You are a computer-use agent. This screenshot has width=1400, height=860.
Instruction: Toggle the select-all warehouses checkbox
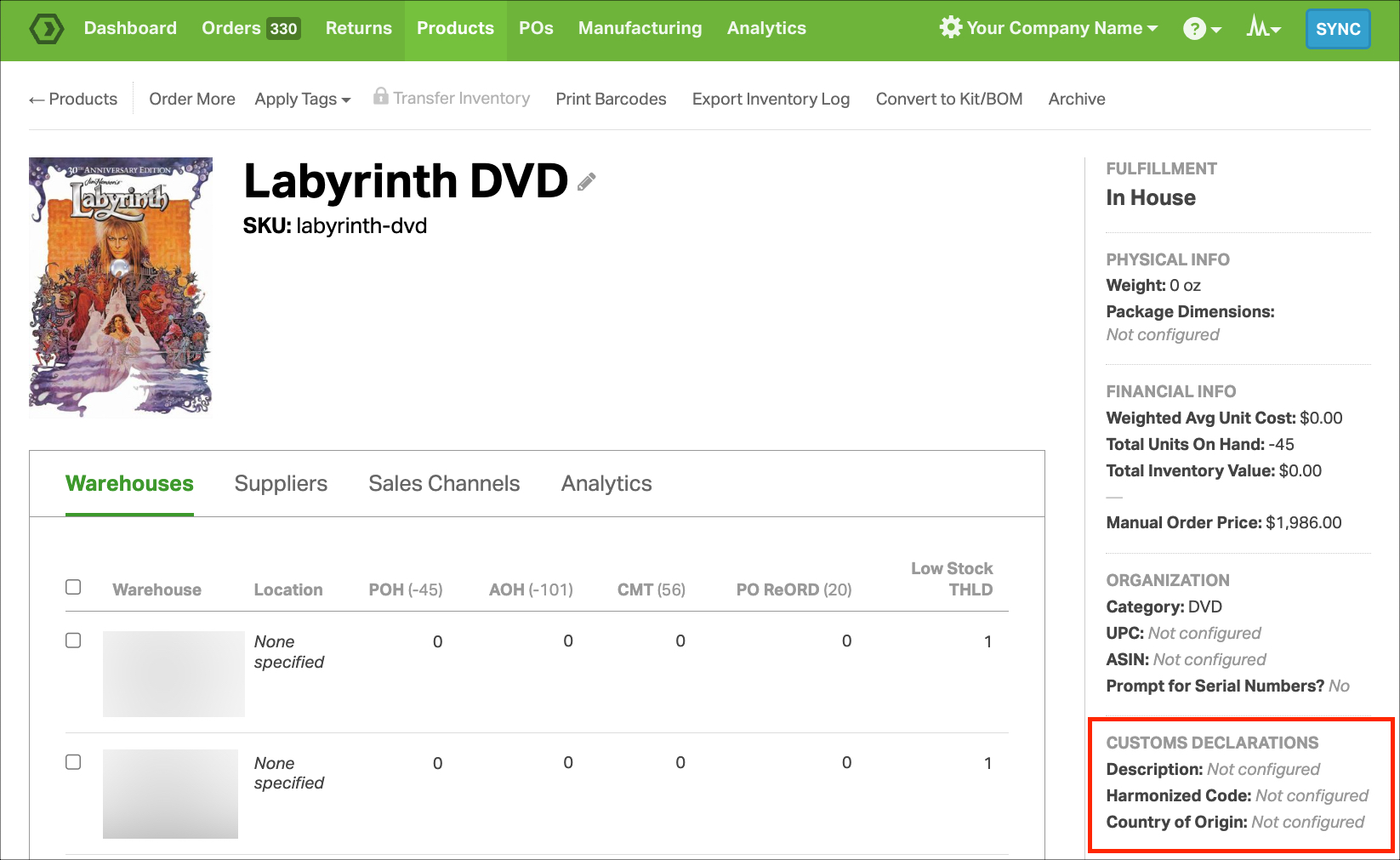click(x=73, y=587)
